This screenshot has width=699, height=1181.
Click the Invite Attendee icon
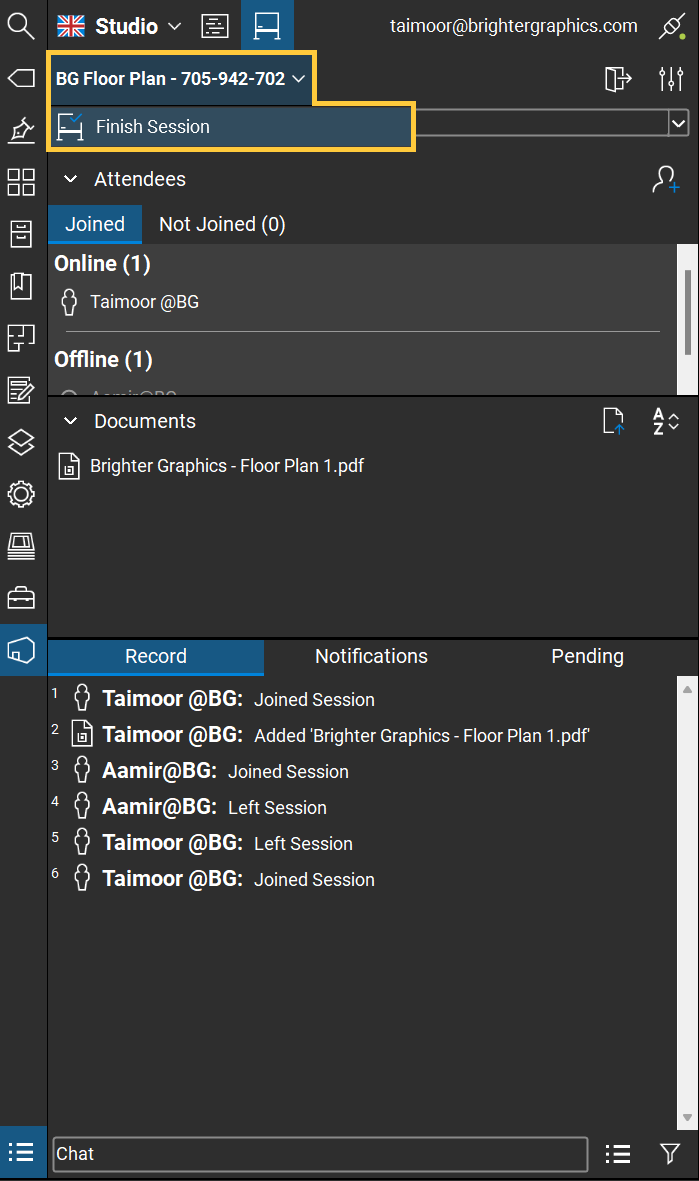666,179
